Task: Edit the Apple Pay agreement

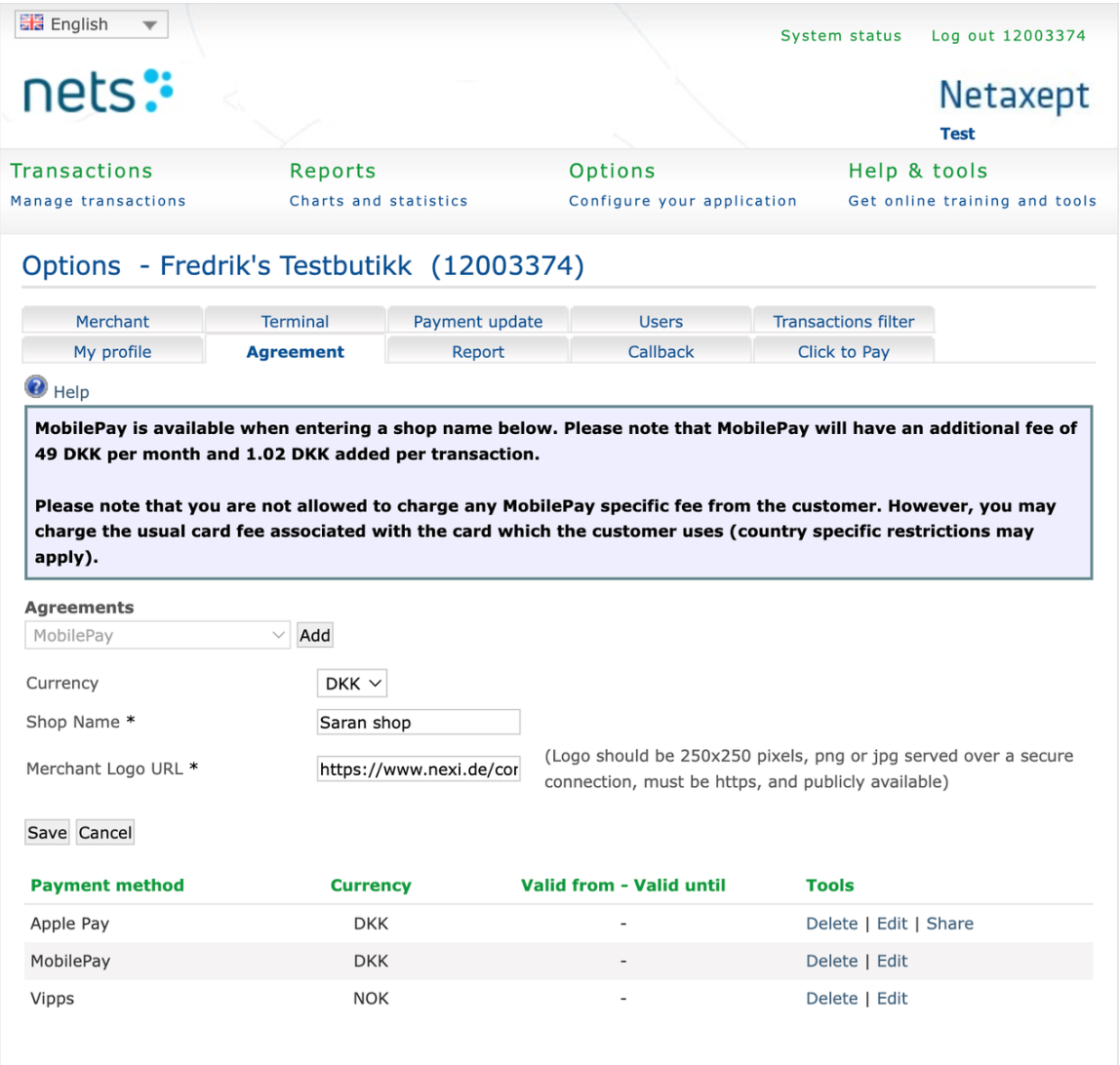Action: (x=892, y=923)
